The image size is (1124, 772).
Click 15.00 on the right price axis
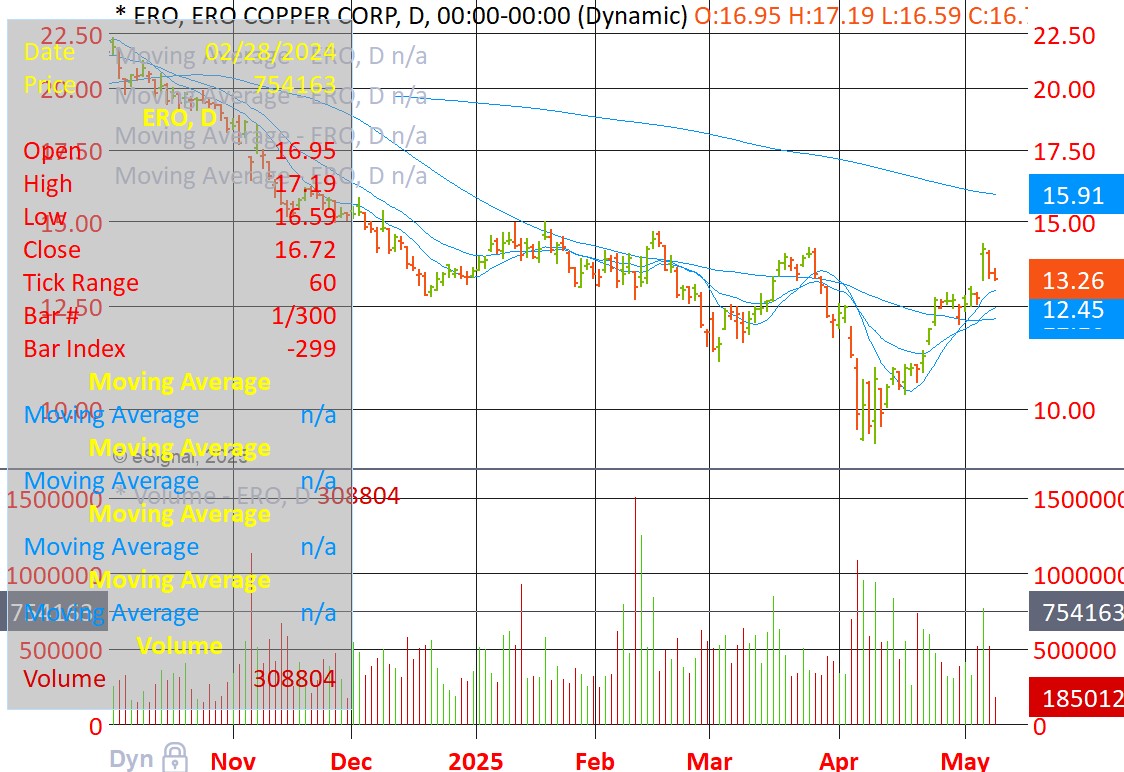1064,223
